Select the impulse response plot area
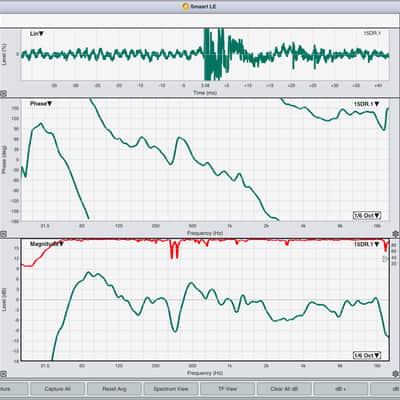 coord(205,54)
